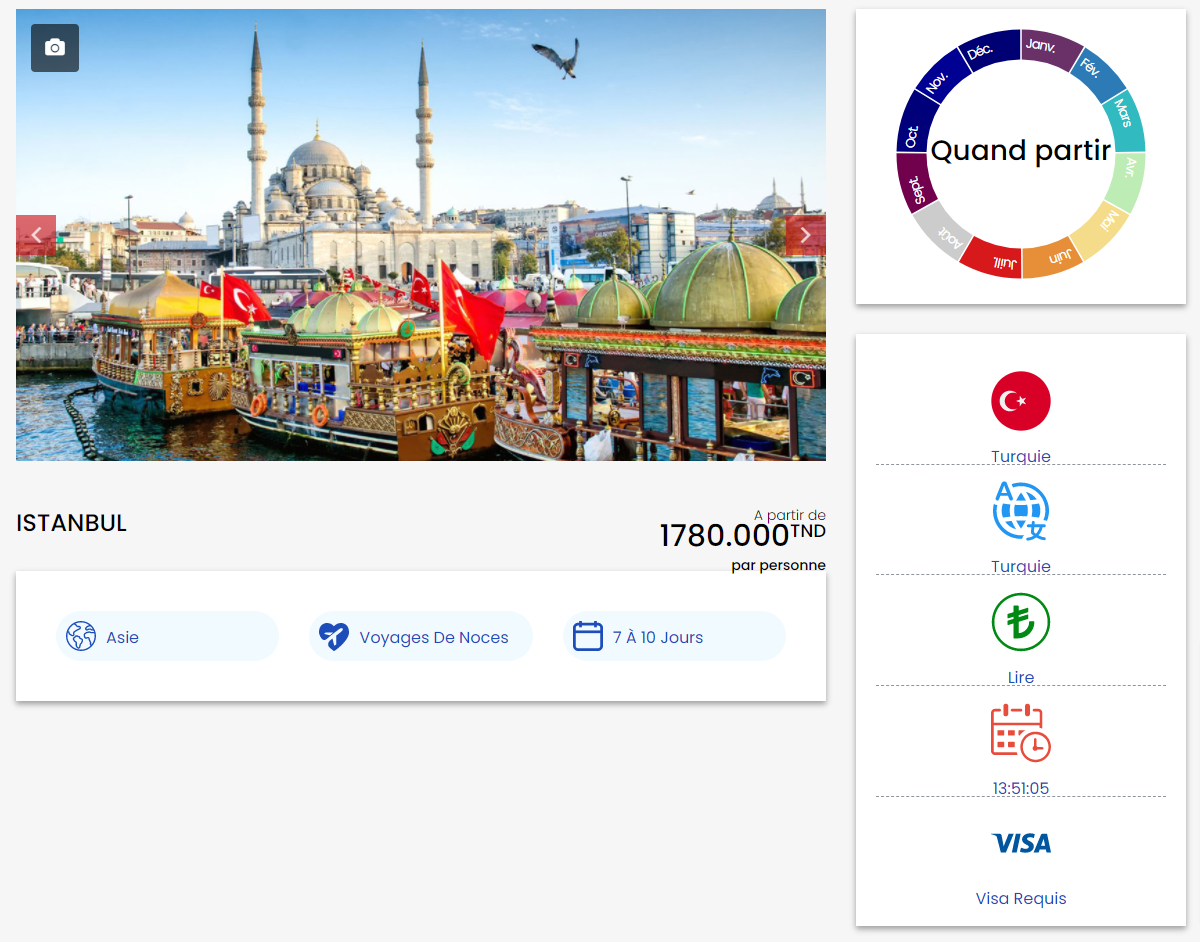Viewport: 1200px width, 942px height.
Task: Click the Istanbul mosque main photo
Action: (x=421, y=235)
